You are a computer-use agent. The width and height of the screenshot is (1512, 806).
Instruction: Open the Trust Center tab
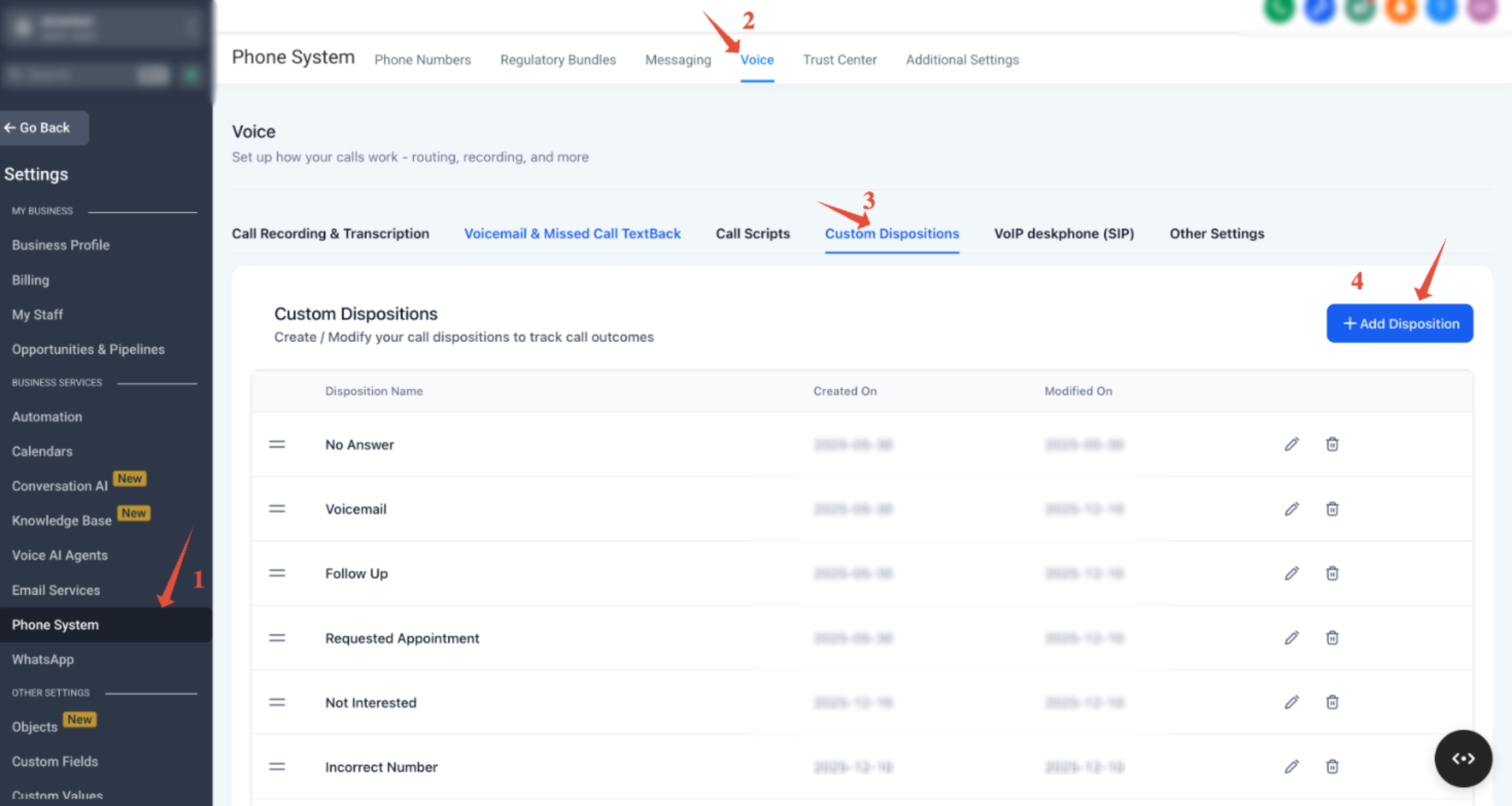[x=839, y=60]
